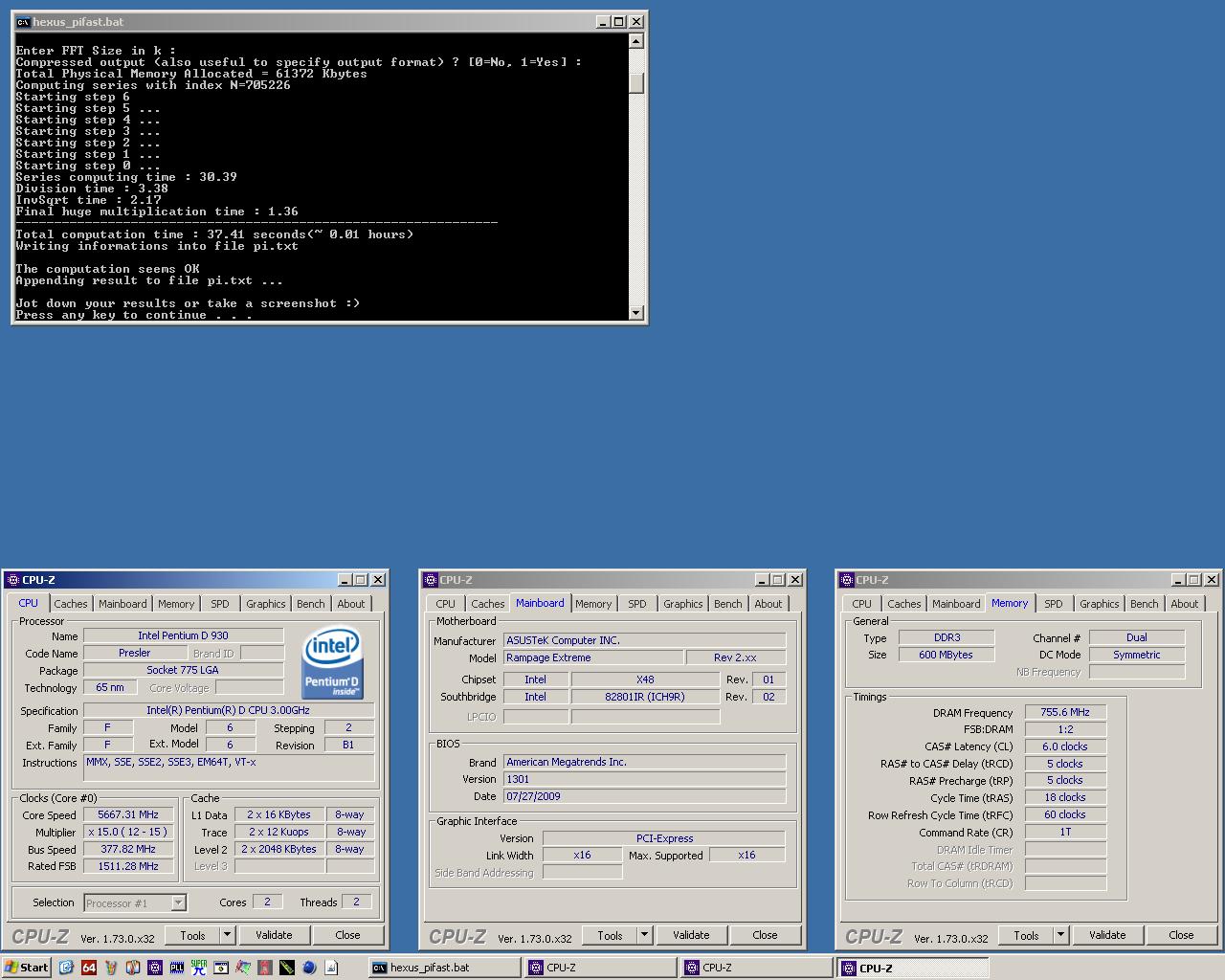Open About tab in the Memory window
Image resolution: width=1225 pixels, height=980 pixels.
1185,604
